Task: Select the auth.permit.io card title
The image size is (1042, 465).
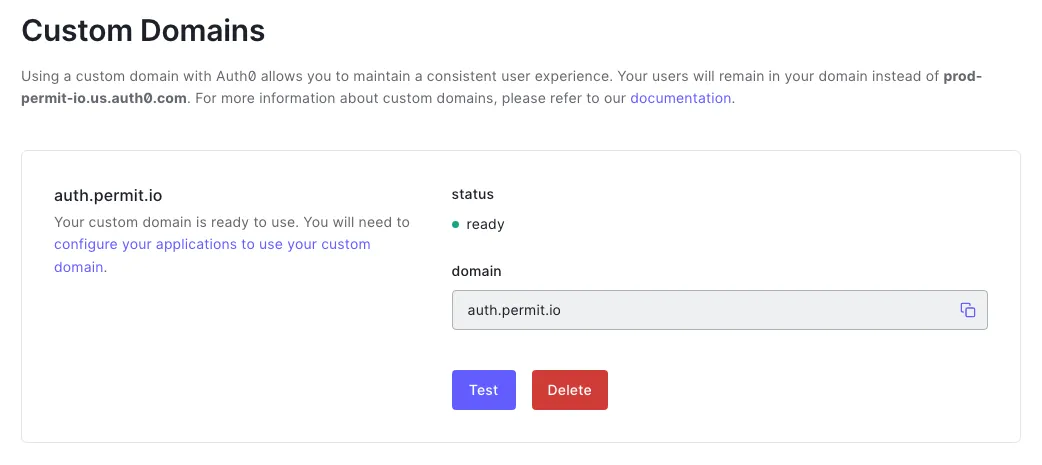Action: [108, 195]
